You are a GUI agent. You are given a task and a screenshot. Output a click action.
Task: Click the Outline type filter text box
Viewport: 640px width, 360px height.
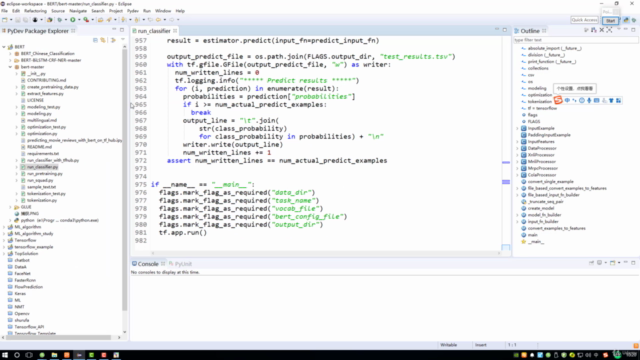tap(576, 40)
